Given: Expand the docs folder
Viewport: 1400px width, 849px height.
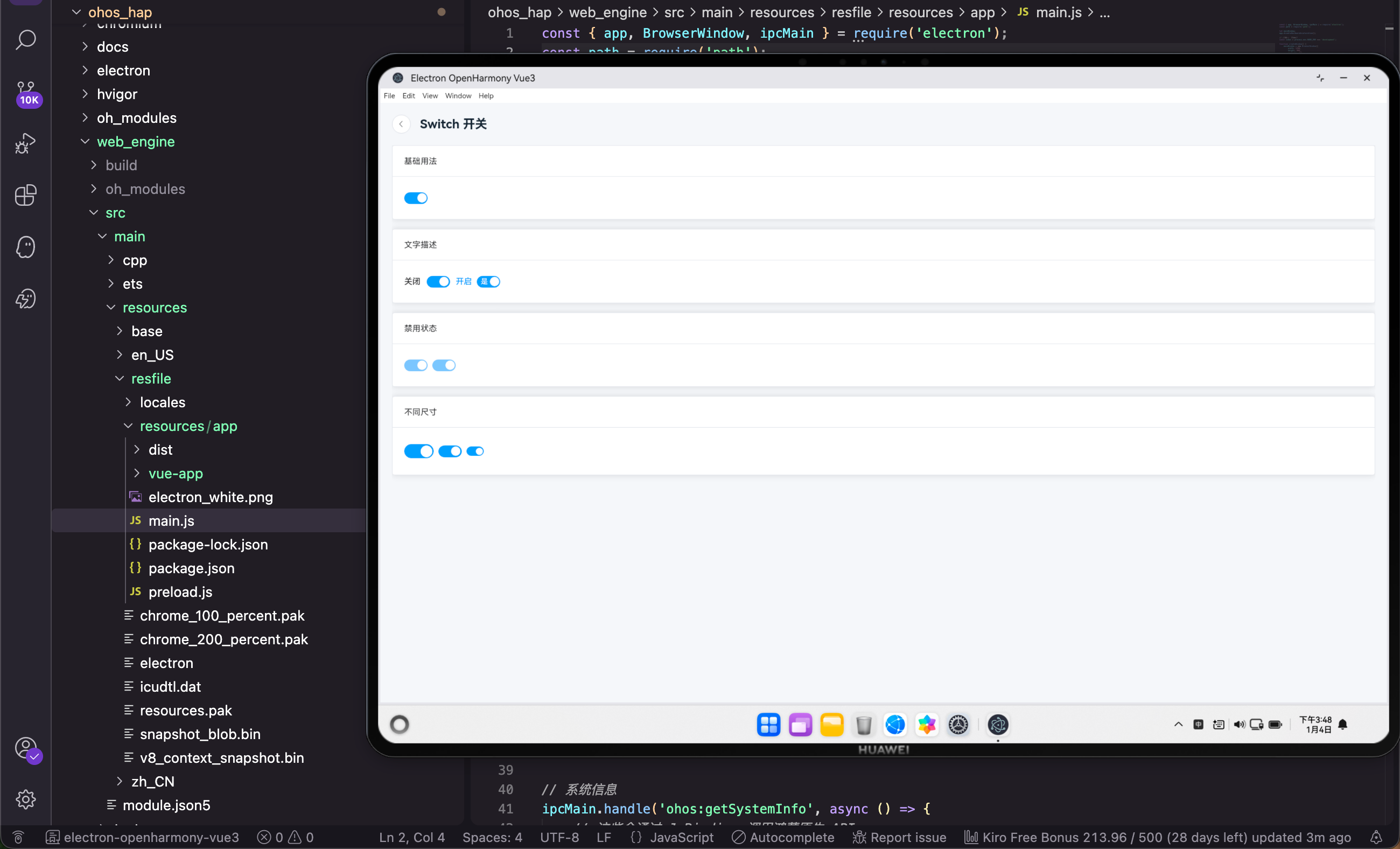Looking at the screenshot, I should 113,47.
